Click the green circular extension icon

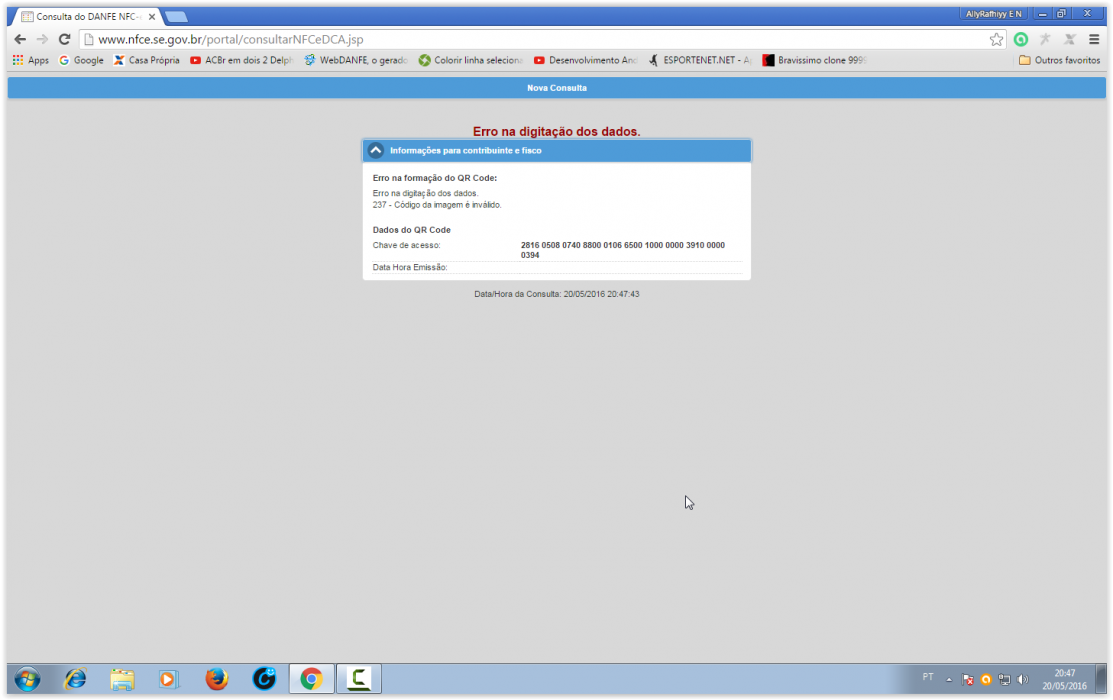pos(1021,40)
